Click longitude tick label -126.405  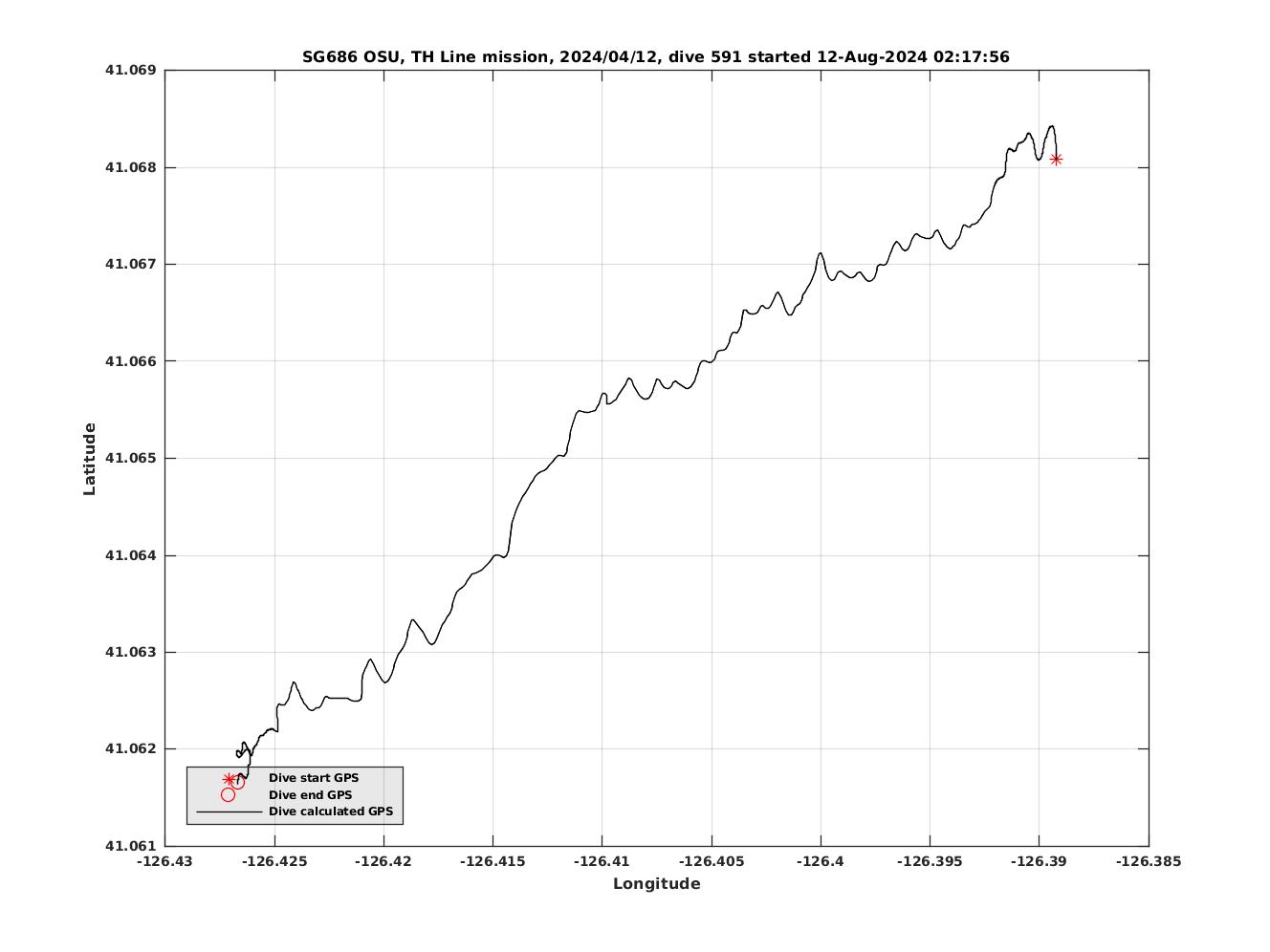pyautogui.click(x=712, y=861)
